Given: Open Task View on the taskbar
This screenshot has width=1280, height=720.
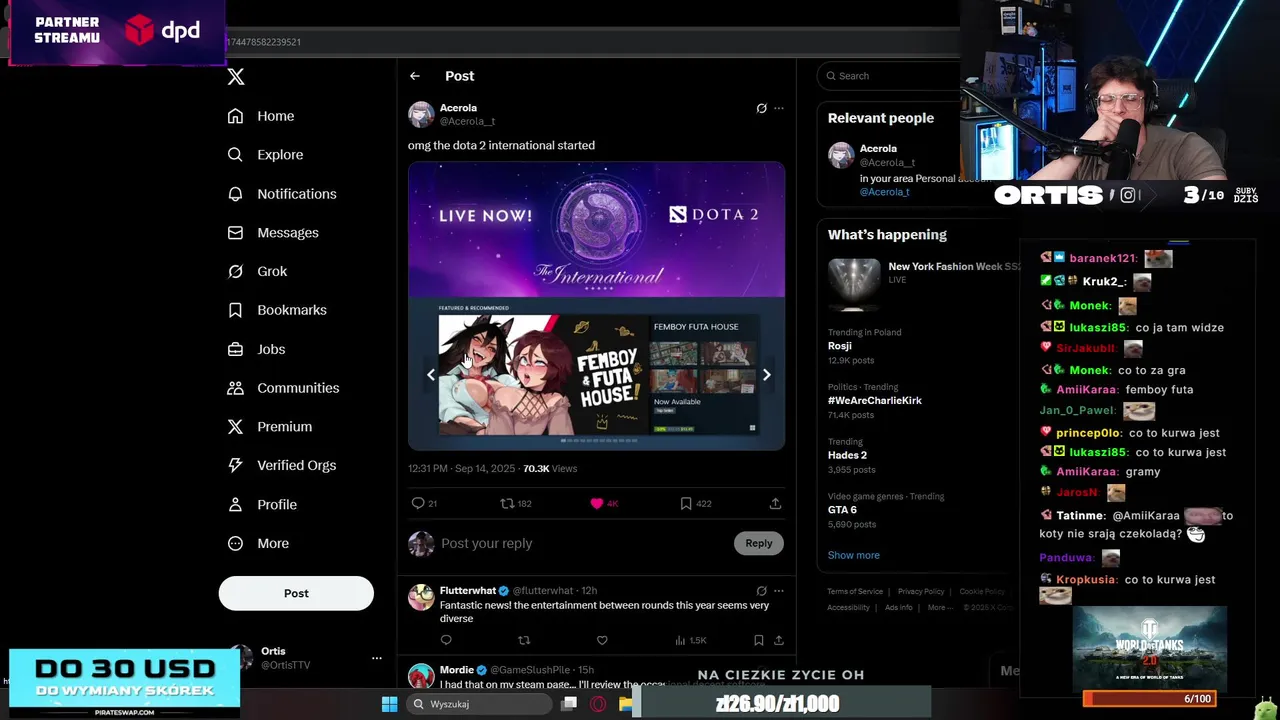Looking at the screenshot, I should click(569, 704).
